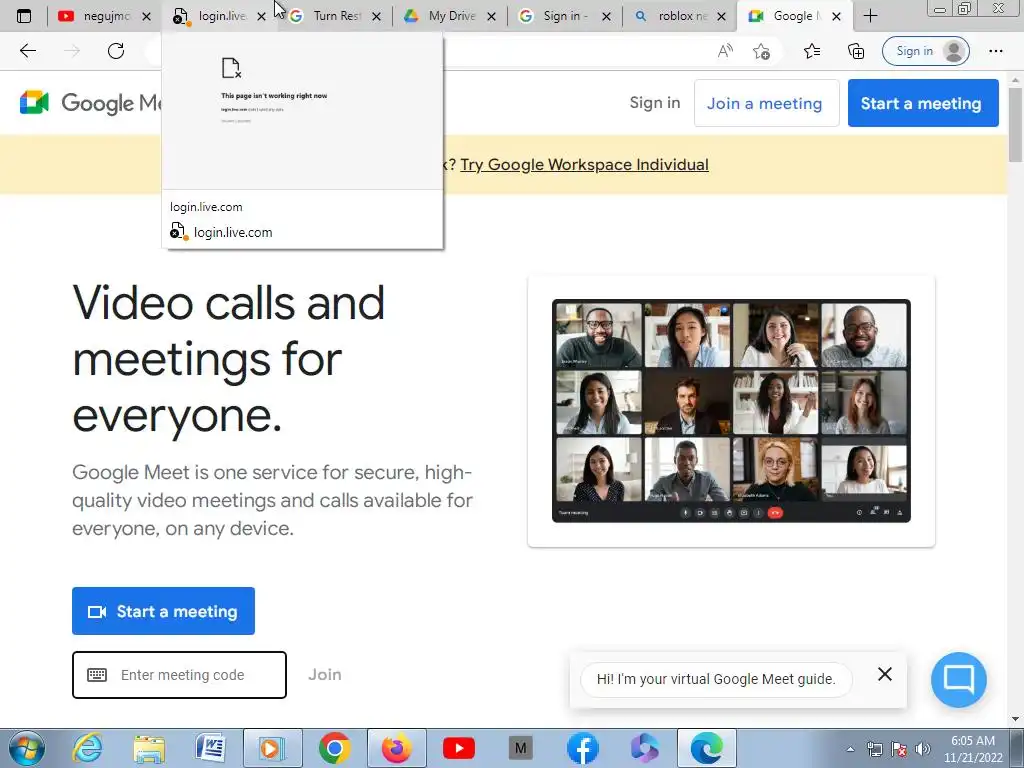The height and width of the screenshot is (768, 1024).
Task: Open the Windows Start menu orb
Action: tap(27, 748)
